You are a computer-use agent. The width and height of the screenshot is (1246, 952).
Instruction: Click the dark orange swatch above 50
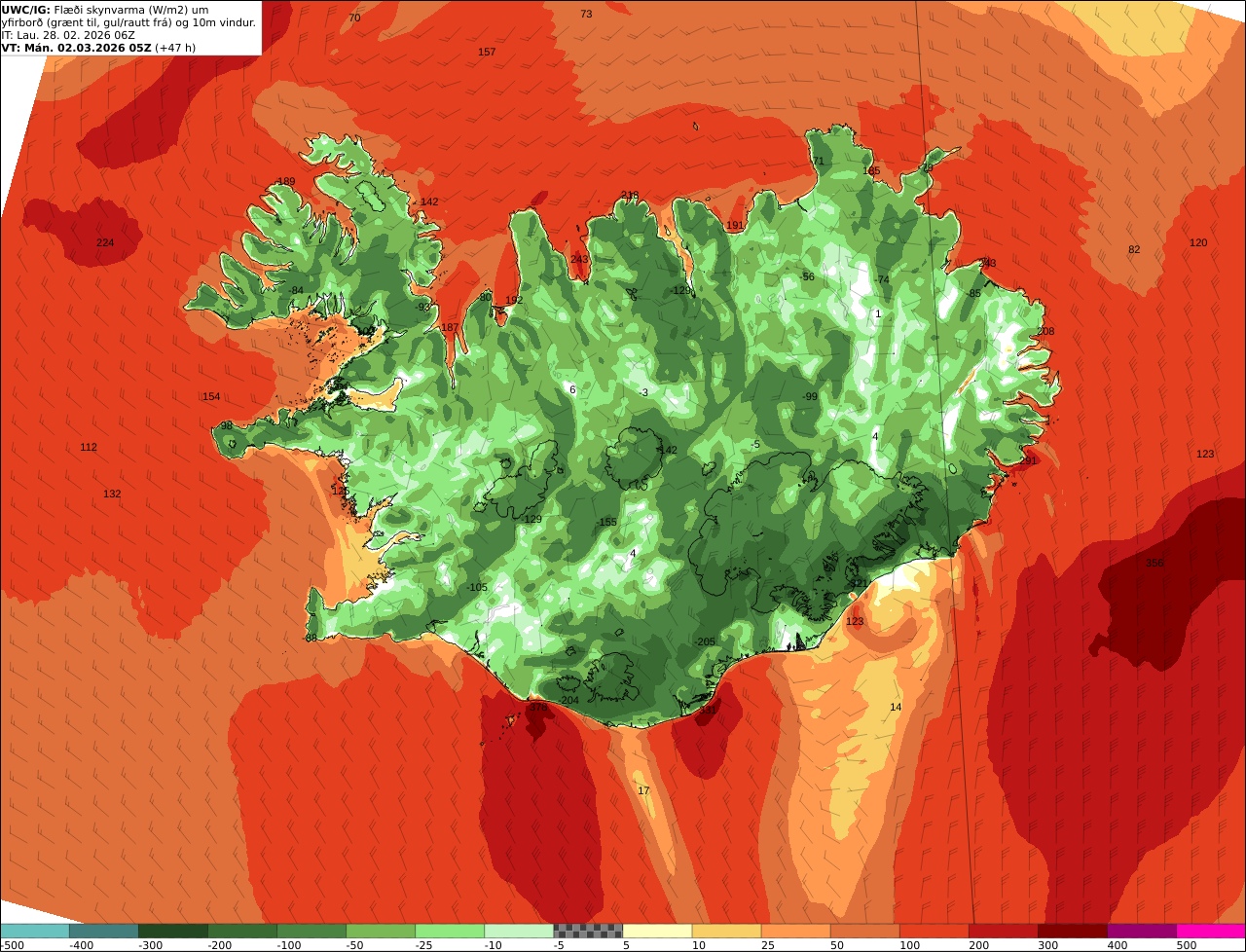(x=864, y=931)
